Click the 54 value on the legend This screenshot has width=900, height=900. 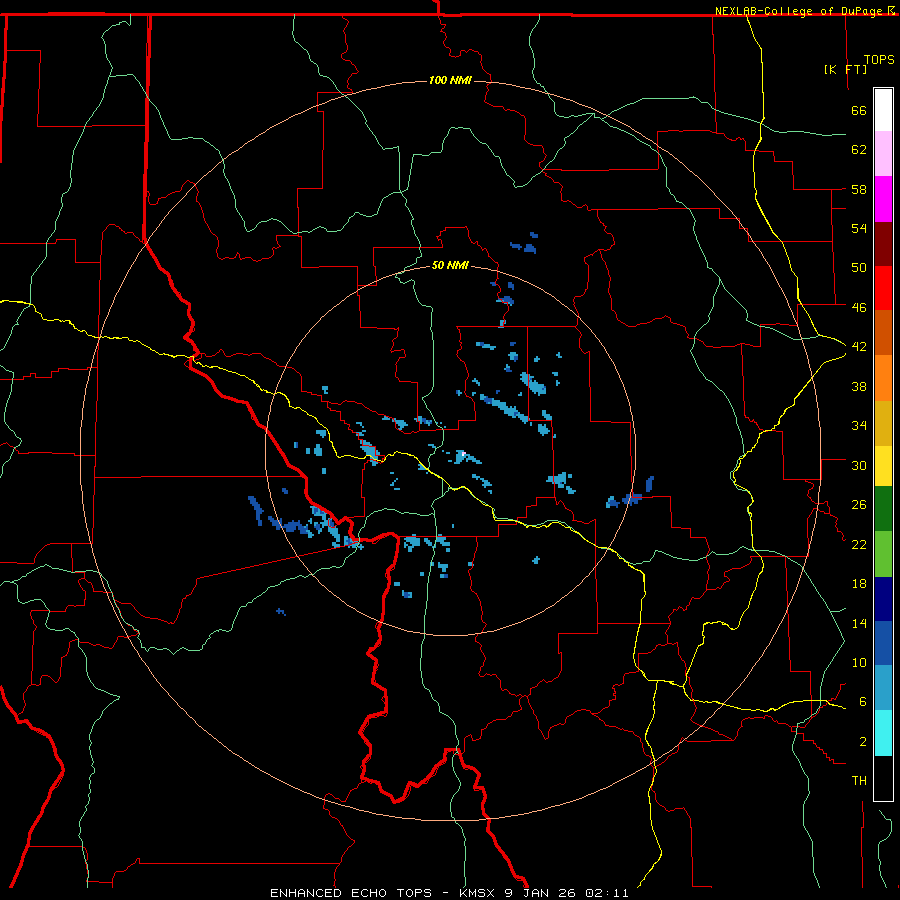point(859,228)
